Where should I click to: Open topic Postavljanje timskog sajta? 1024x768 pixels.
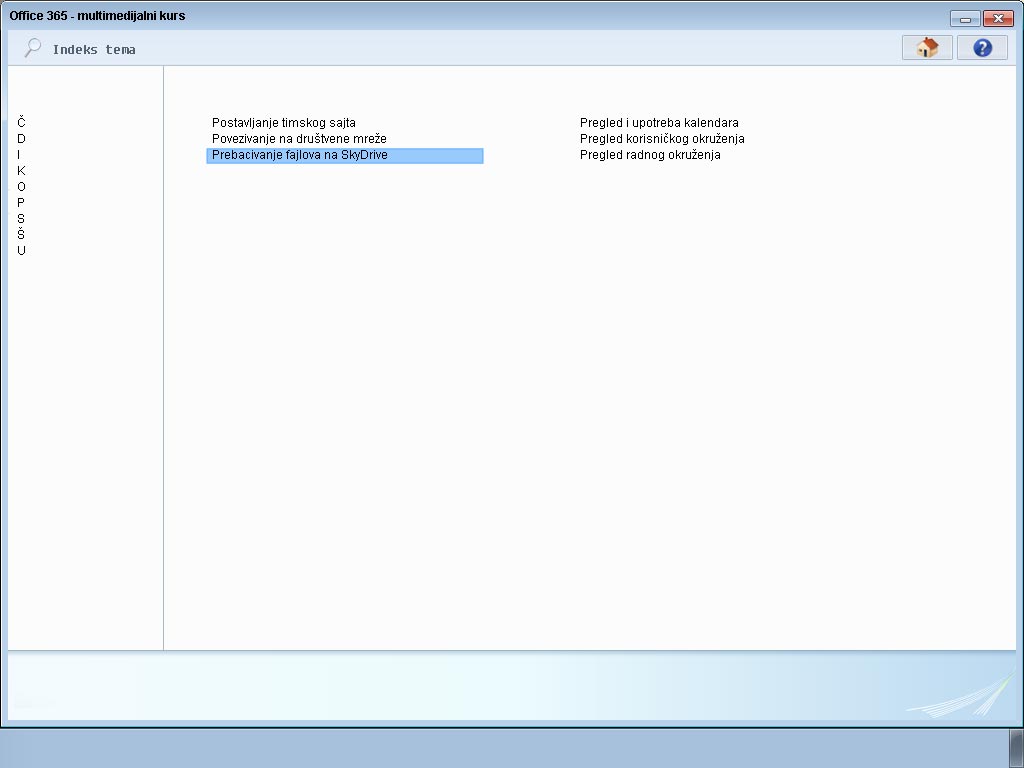[x=284, y=123]
